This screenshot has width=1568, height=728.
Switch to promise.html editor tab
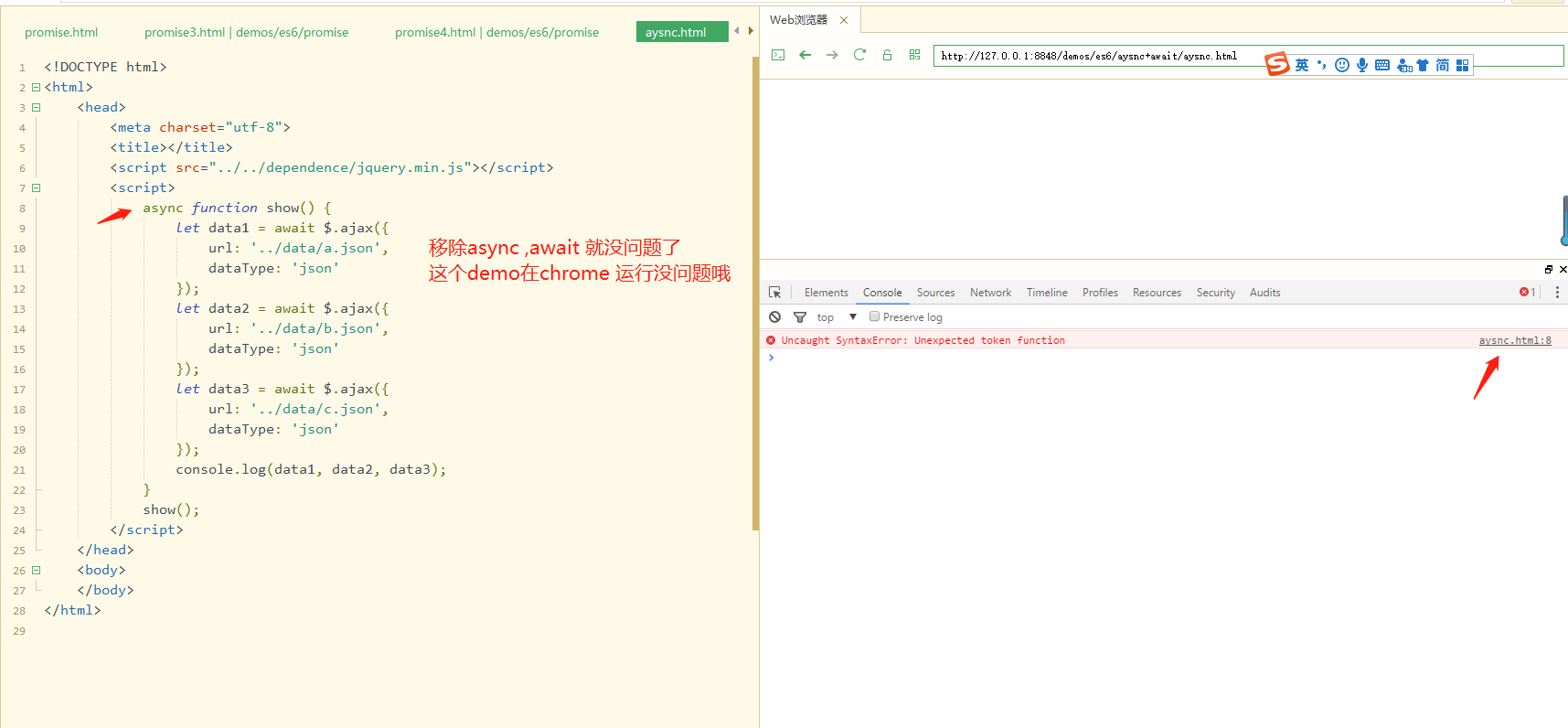61,32
